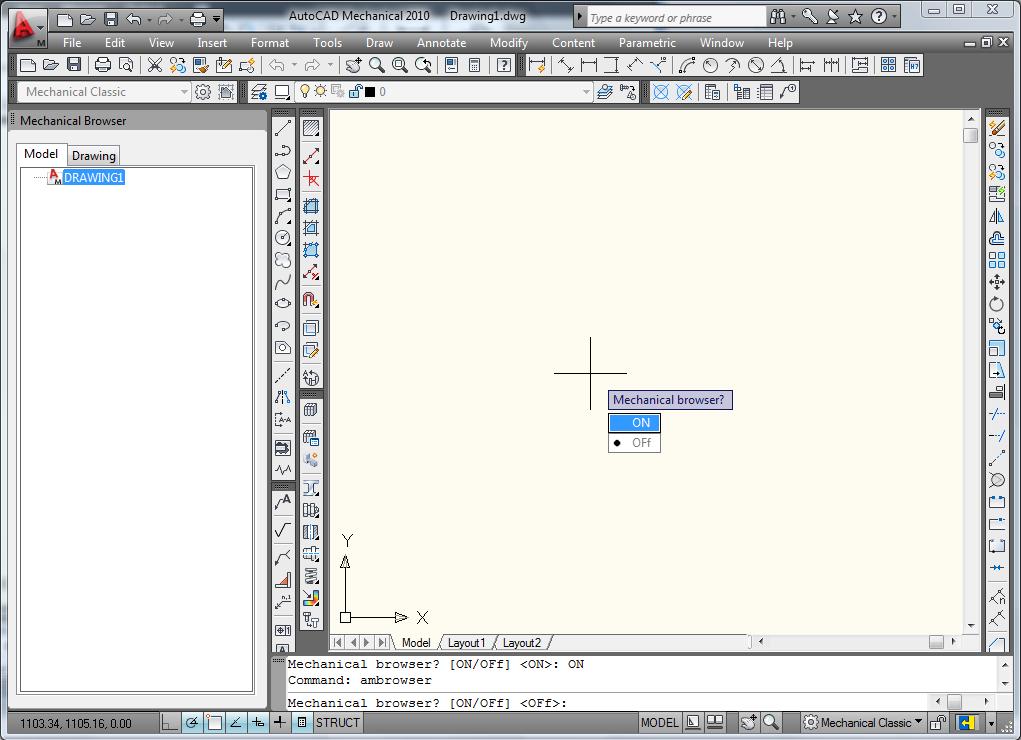Image resolution: width=1021 pixels, height=740 pixels.
Task: Toggle Object Snap in status bar
Action: point(214,722)
